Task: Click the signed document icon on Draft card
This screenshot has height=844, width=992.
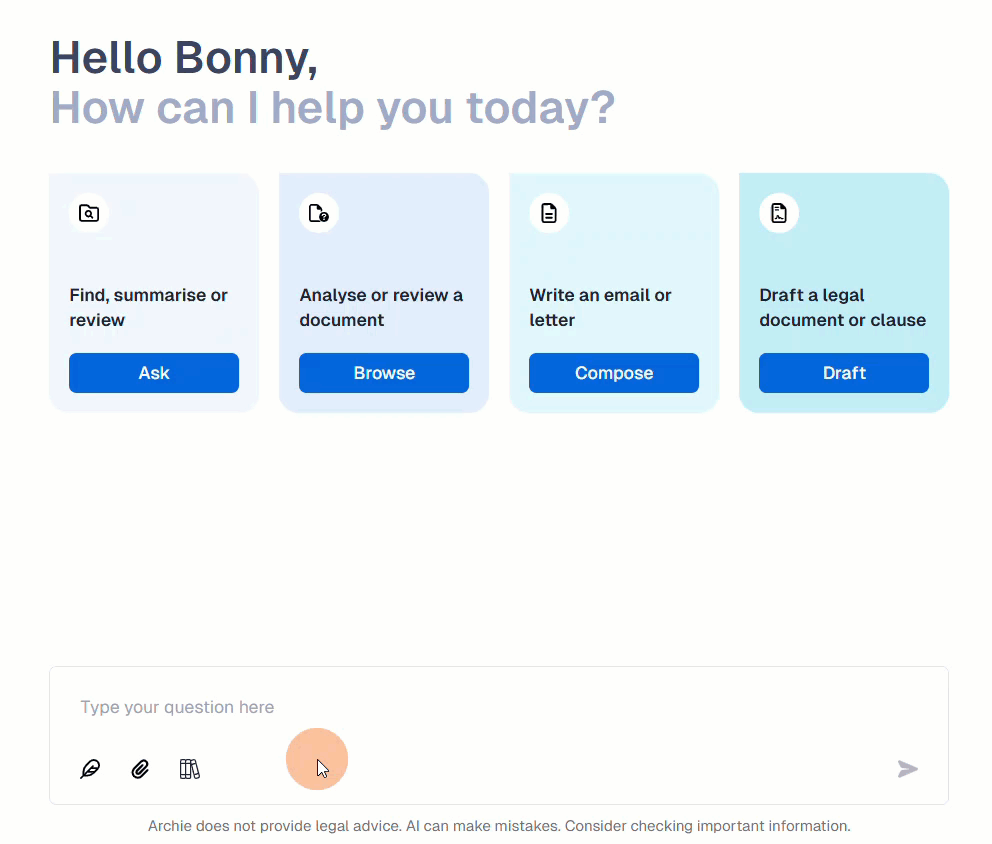Action: [779, 213]
